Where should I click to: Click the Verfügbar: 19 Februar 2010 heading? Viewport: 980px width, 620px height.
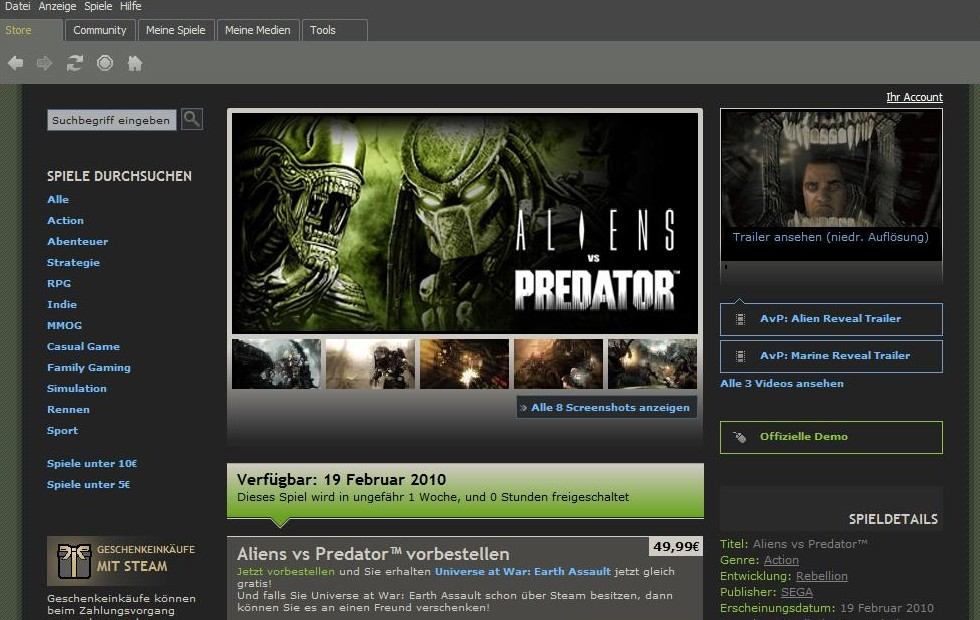[x=341, y=480]
